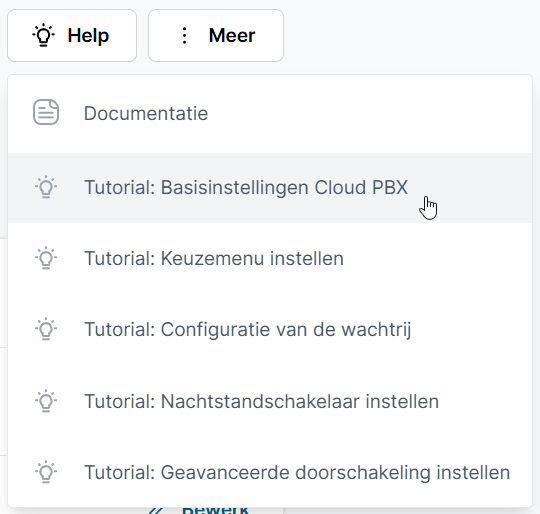Click lightbulb icon beside Geavanceerde doorschakeling instellen
This screenshot has height=514, width=540.
(x=46, y=472)
